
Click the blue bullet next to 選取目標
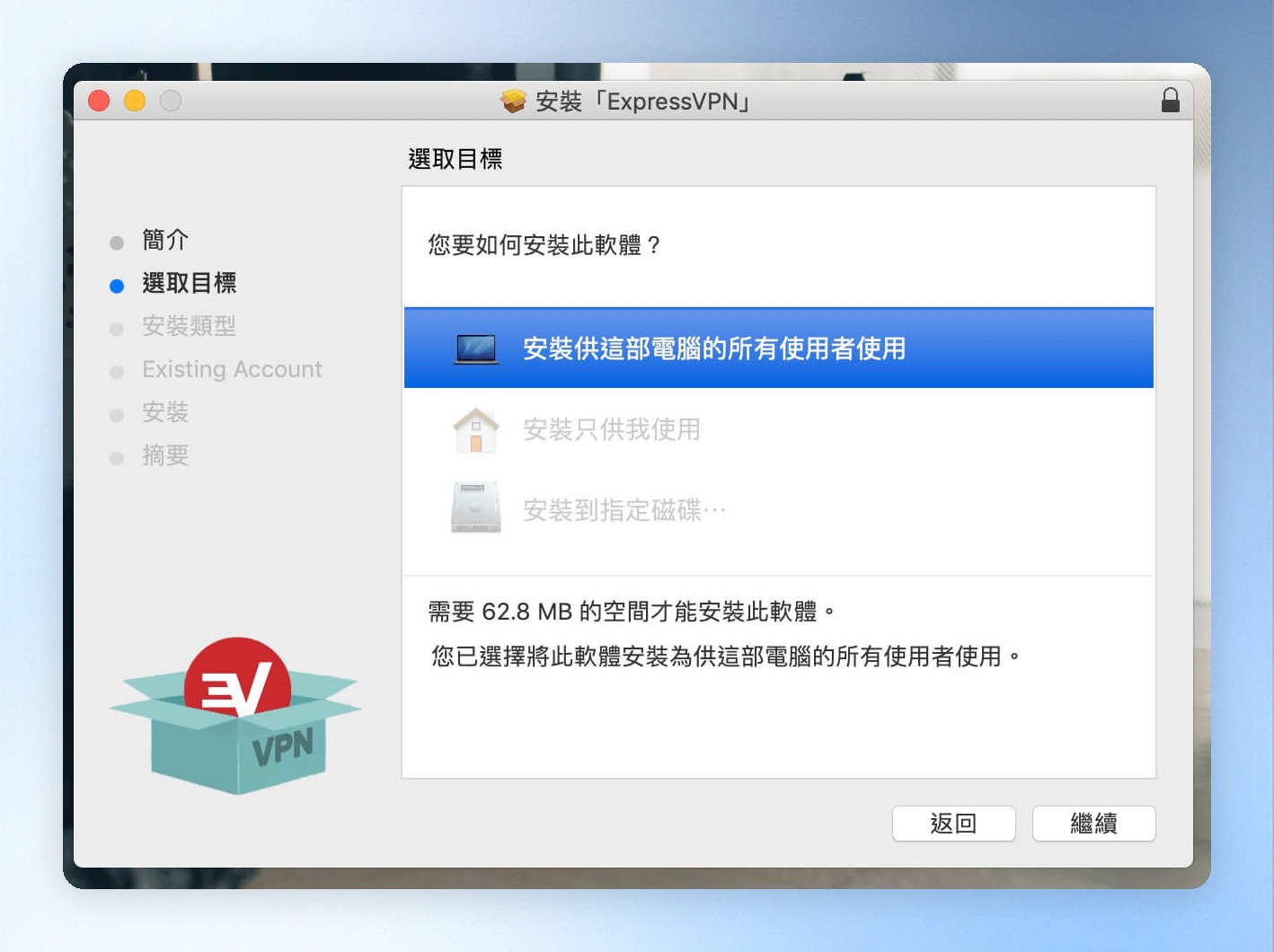[117, 286]
